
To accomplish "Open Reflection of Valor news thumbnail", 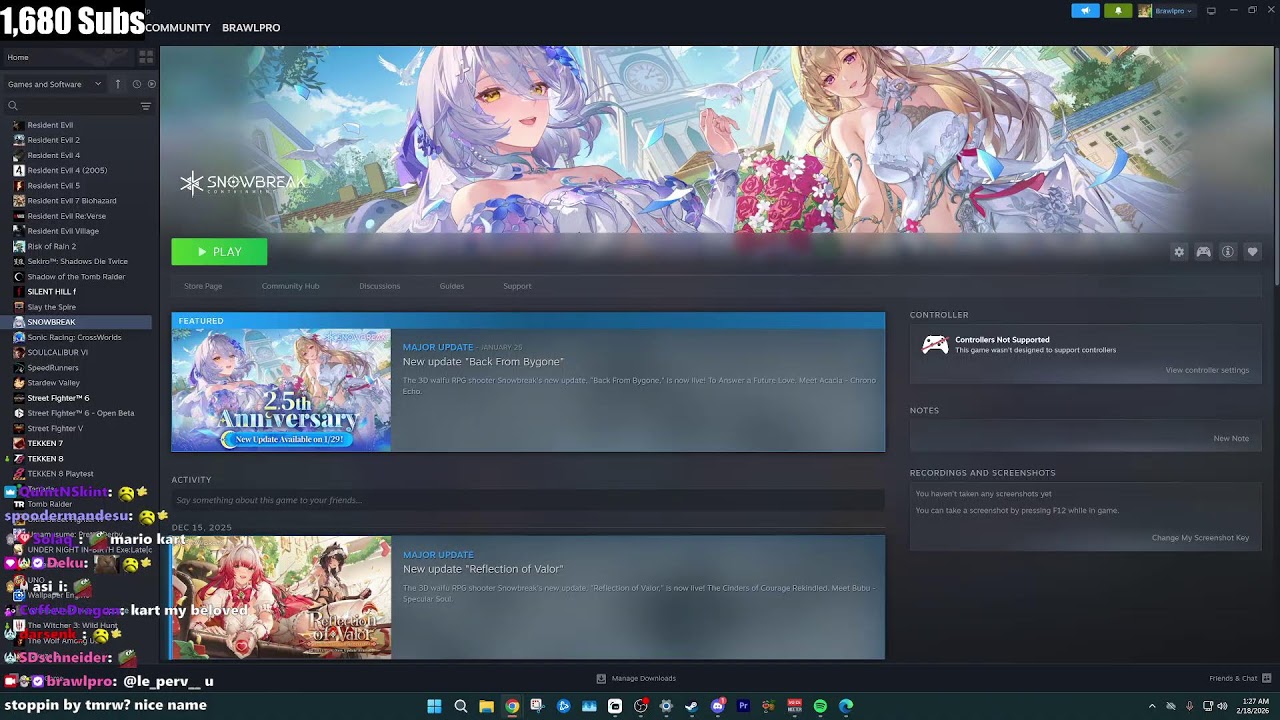I will click(x=281, y=597).
